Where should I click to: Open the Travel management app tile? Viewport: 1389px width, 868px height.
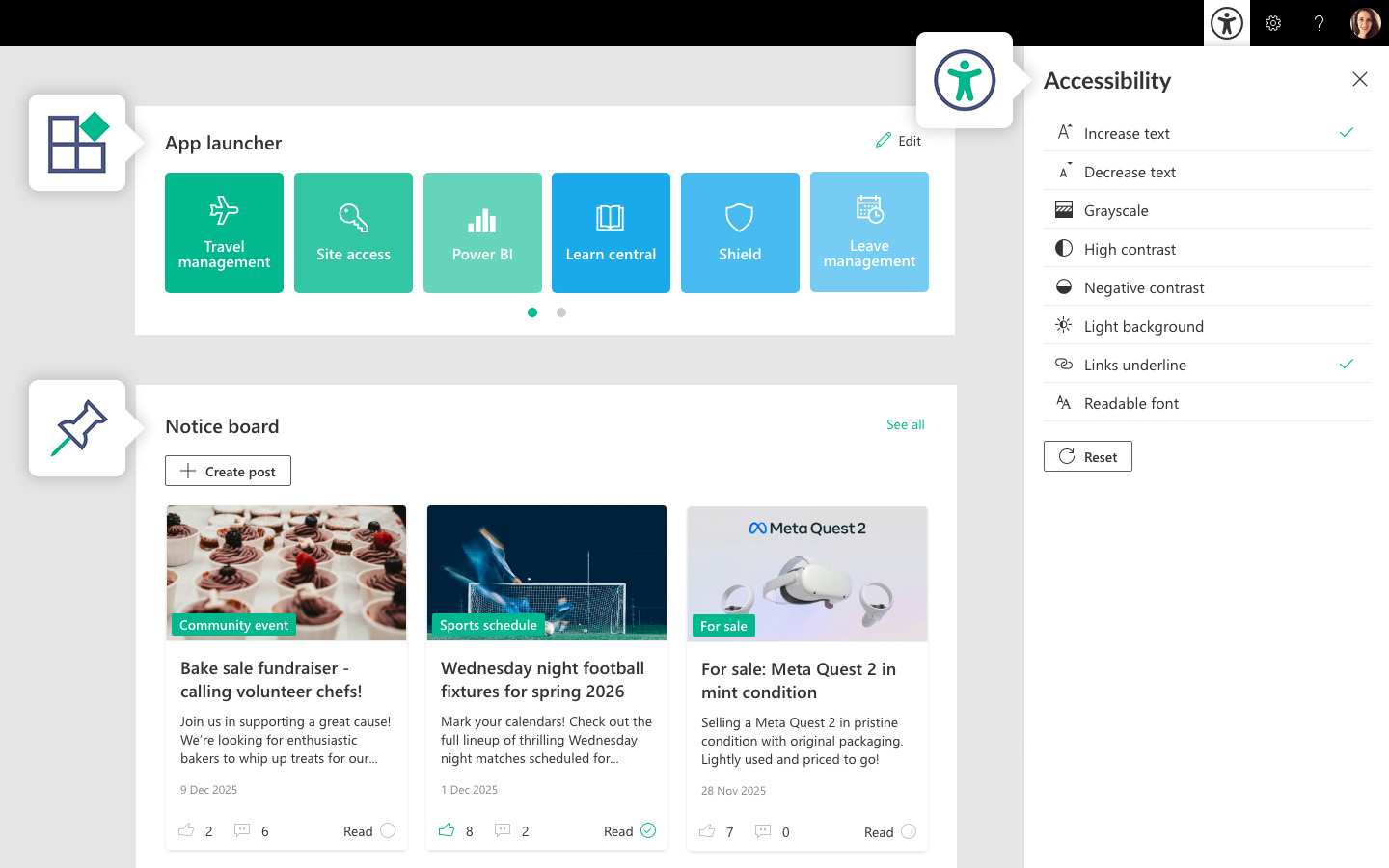click(x=224, y=232)
